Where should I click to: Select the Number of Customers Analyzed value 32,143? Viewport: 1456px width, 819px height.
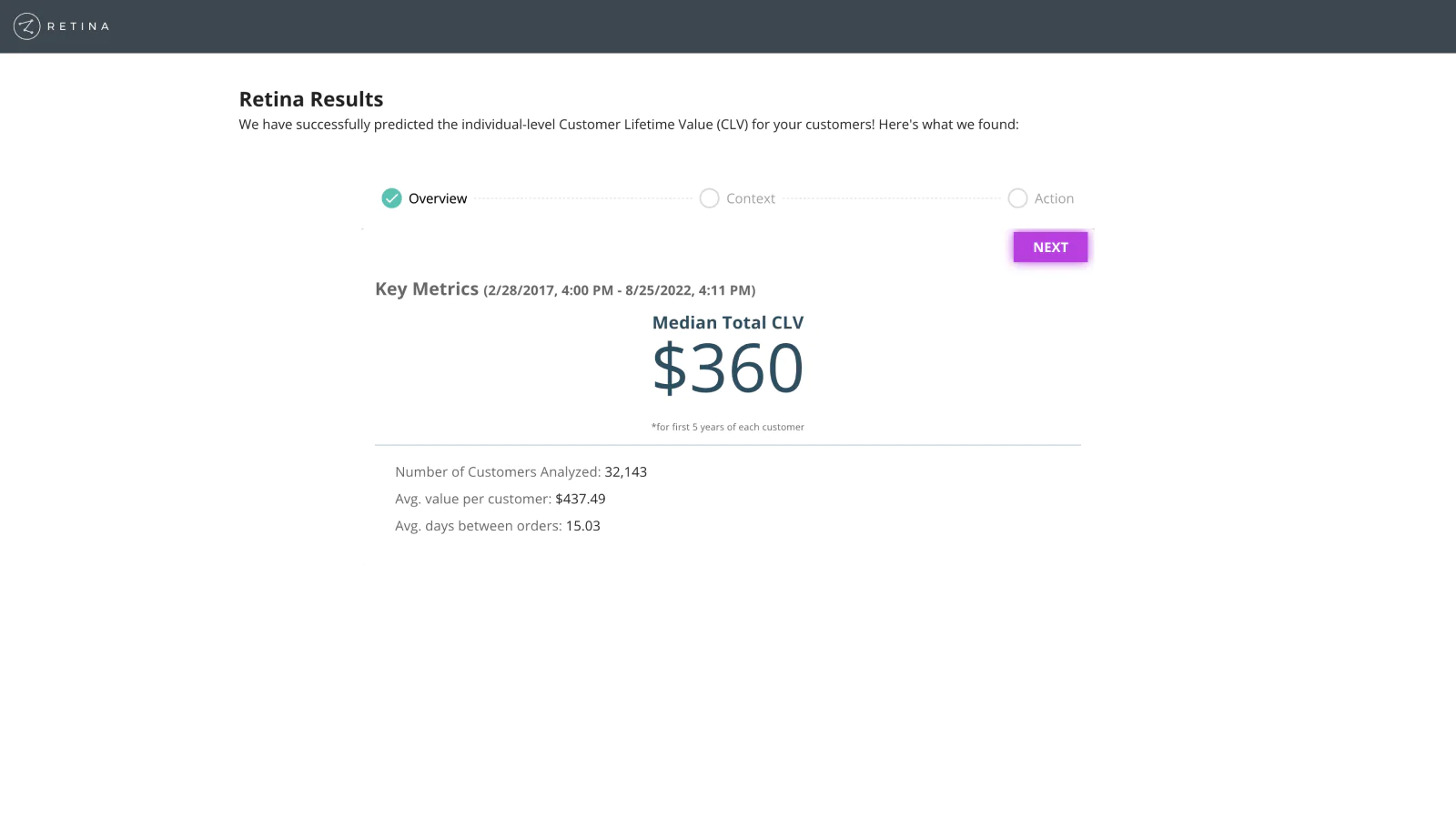(x=625, y=471)
